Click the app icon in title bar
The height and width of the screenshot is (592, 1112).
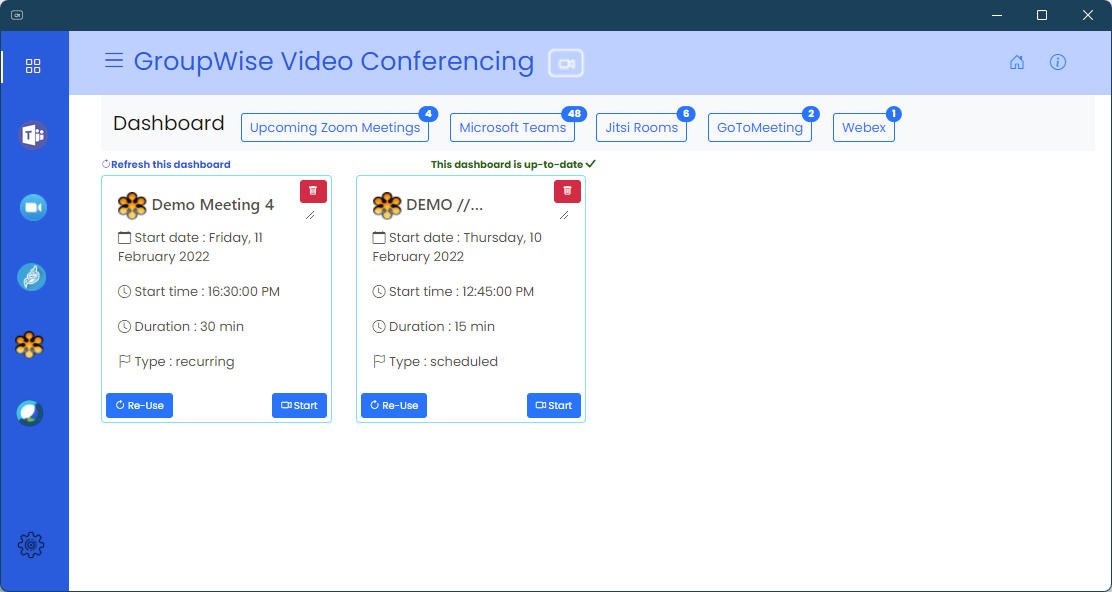click(17, 15)
